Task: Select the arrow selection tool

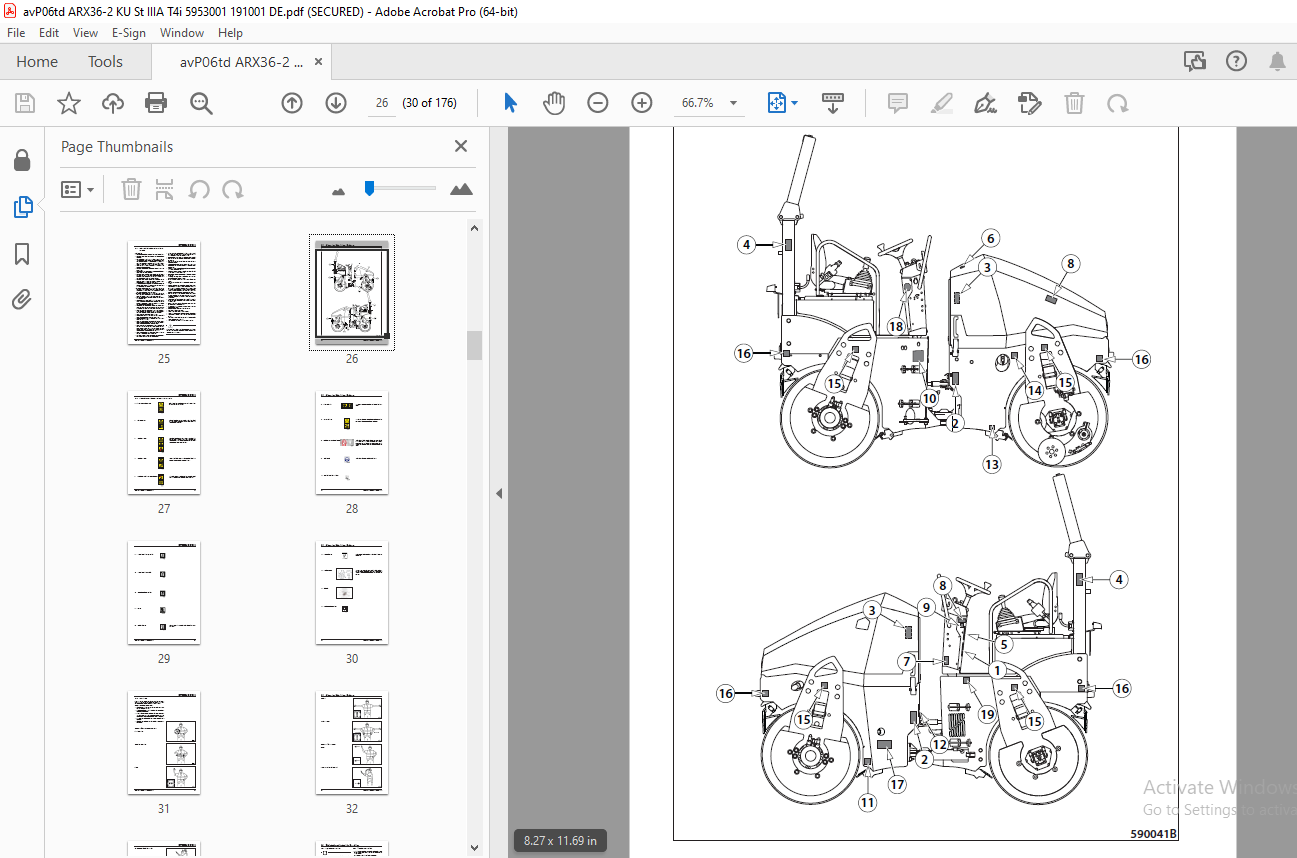Action: click(x=511, y=103)
